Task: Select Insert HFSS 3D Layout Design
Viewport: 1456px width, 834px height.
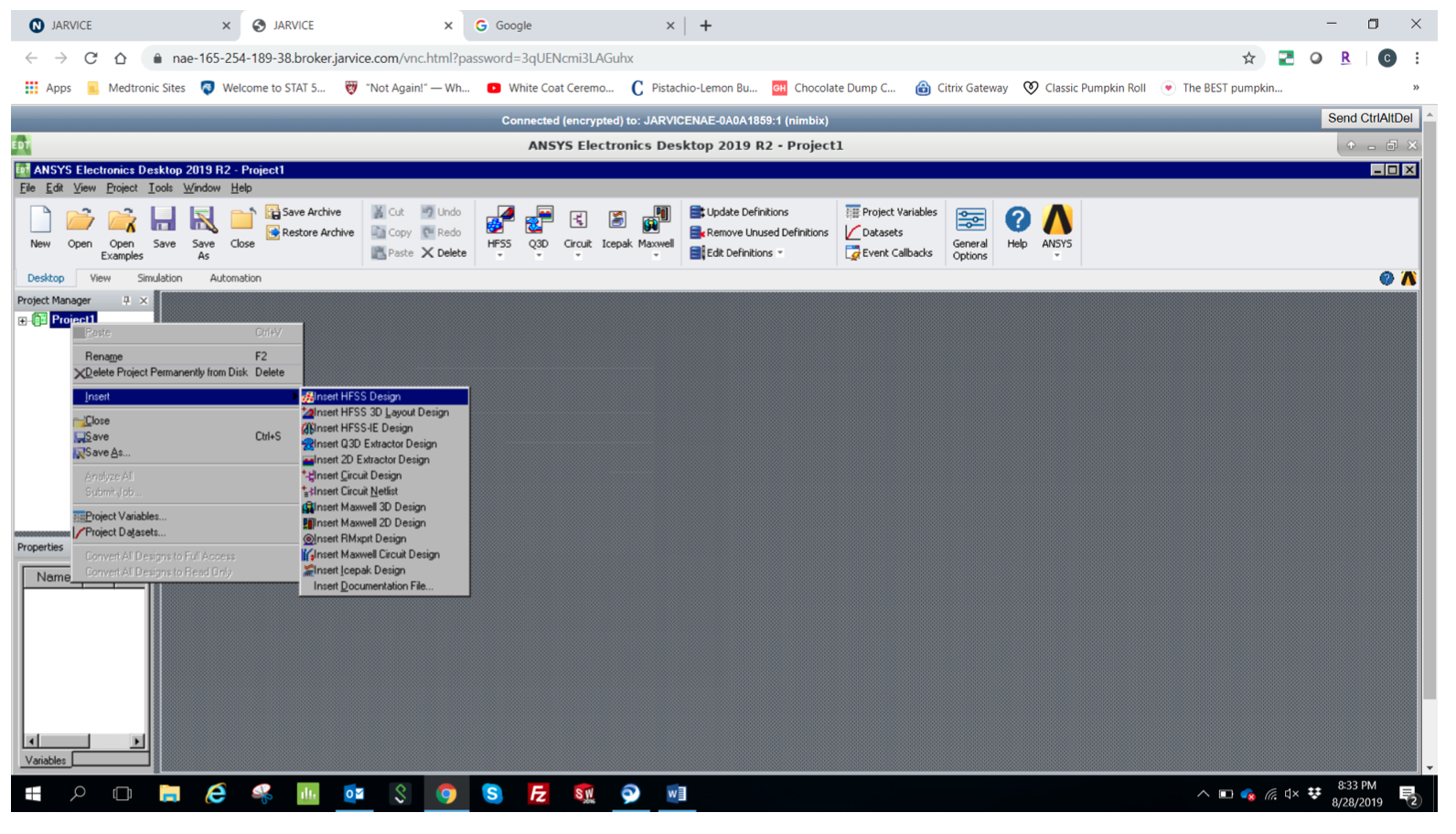Action: (x=384, y=412)
